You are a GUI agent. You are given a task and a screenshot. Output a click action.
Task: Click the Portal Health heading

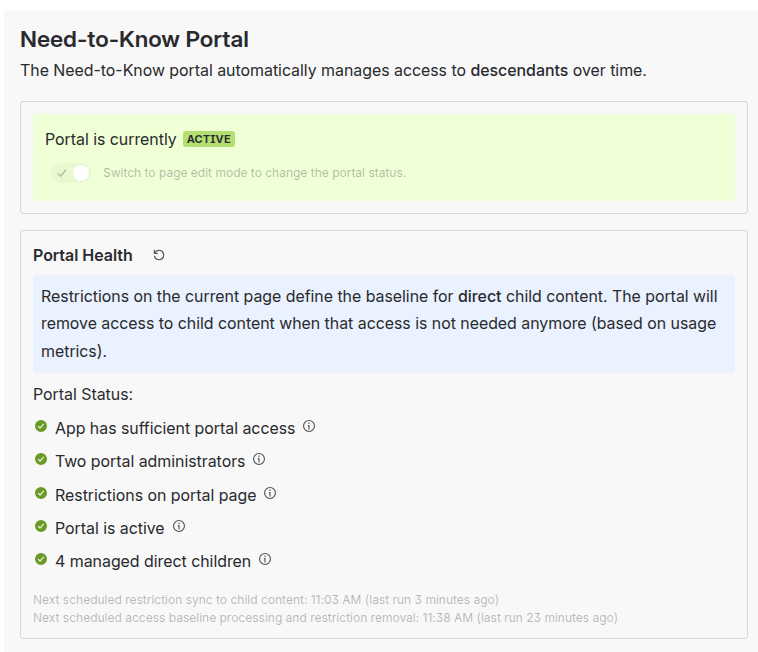click(83, 255)
